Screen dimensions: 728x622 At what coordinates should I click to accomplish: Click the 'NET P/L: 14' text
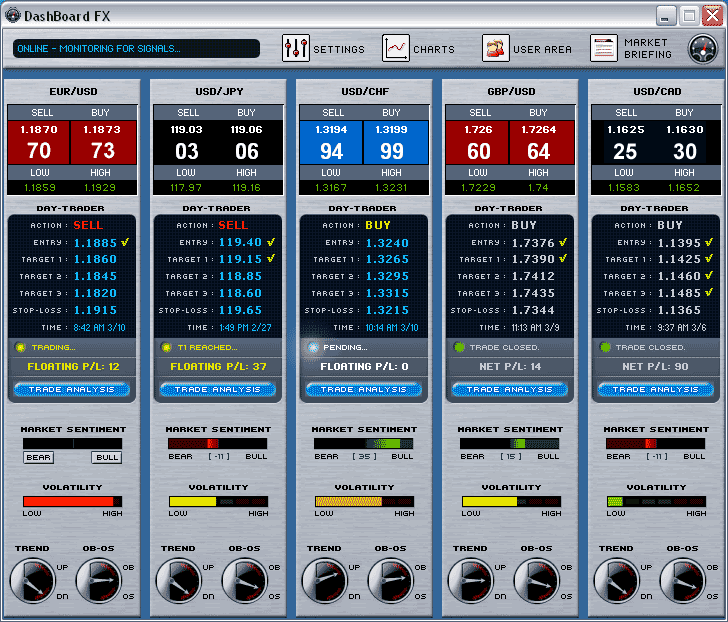pos(510,367)
